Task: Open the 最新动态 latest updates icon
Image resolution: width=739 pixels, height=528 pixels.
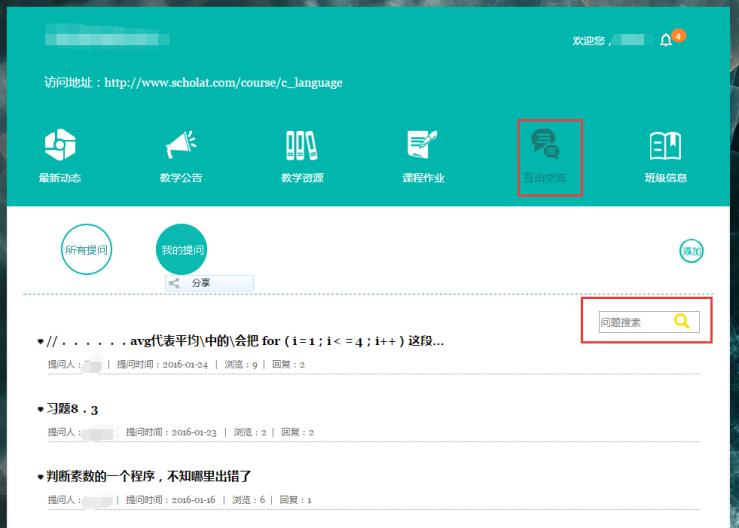Action: 60,146
